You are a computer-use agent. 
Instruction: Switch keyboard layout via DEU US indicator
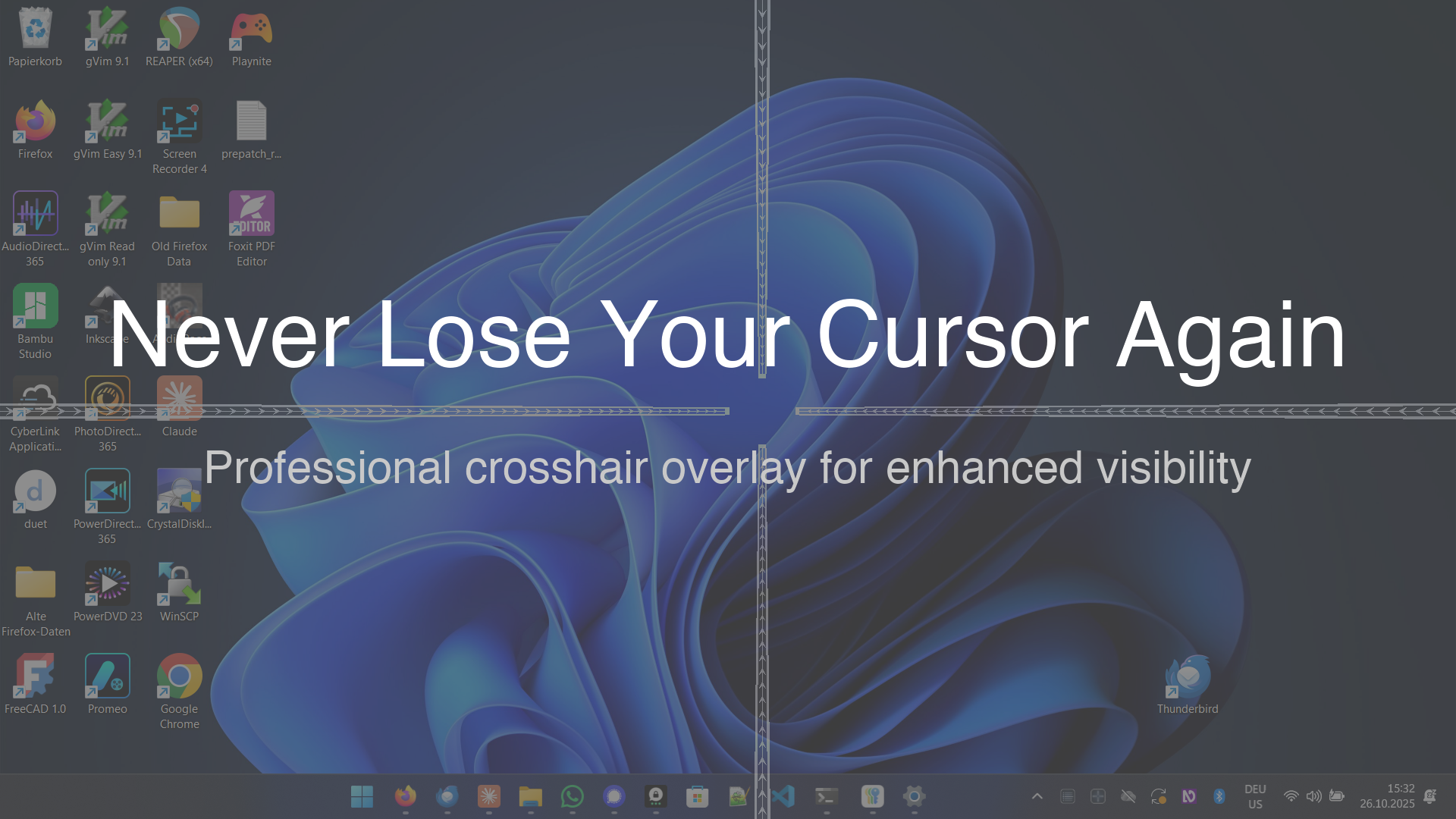tap(1255, 796)
